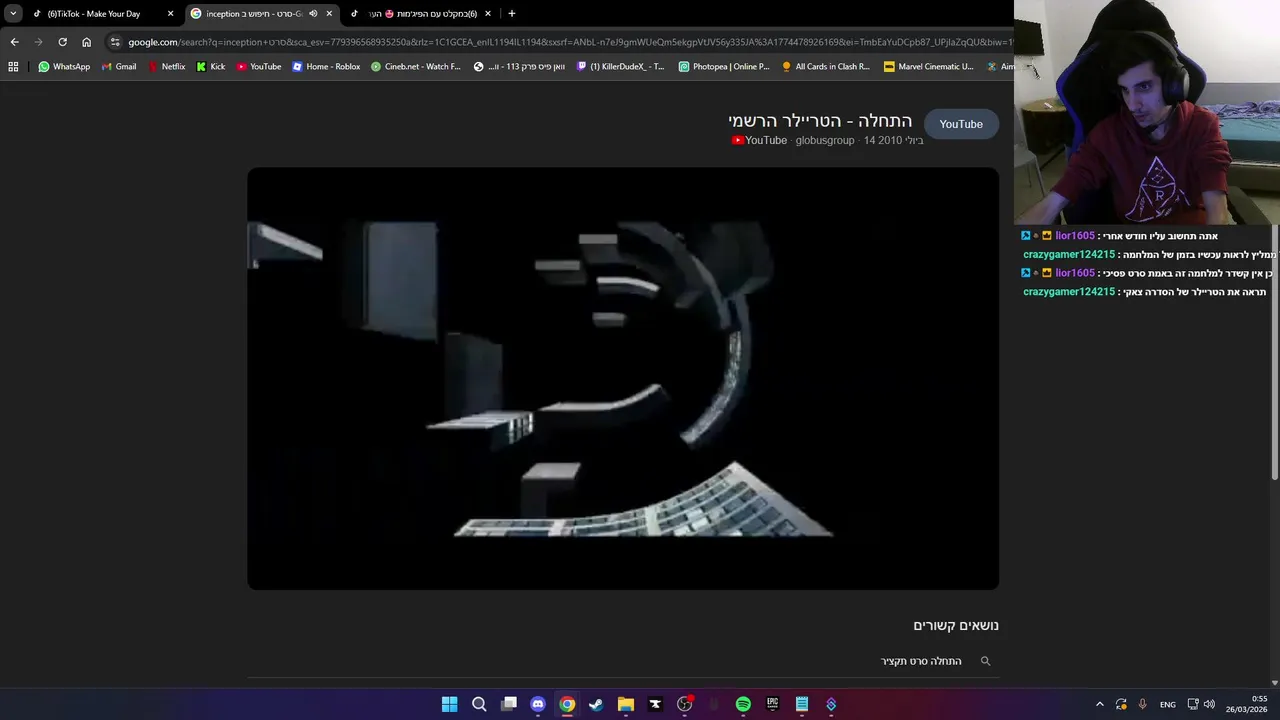Expand the tab search dropdown arrow
This screenshot has height=720, width=1280.
pos(13,14)
